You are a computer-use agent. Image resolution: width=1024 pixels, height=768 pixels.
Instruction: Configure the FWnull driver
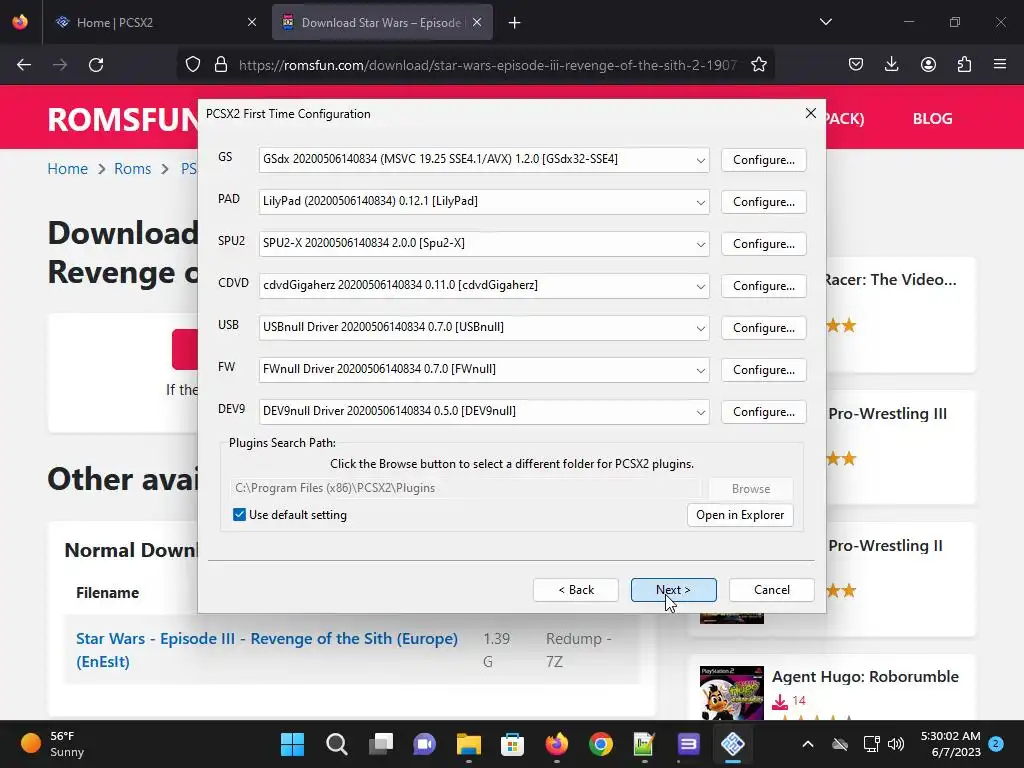tap(763, 370)
